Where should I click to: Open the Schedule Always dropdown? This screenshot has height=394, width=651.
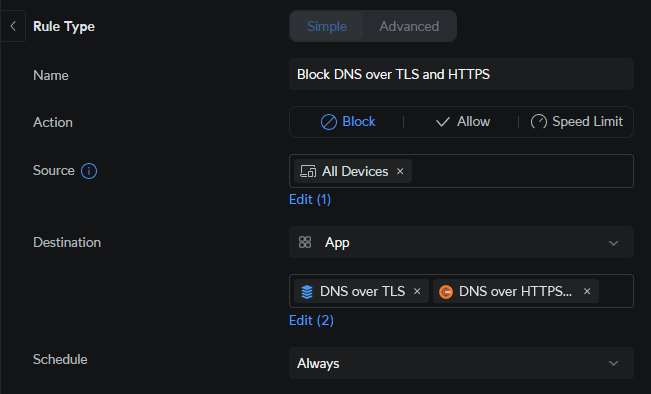tap(461, 363)
